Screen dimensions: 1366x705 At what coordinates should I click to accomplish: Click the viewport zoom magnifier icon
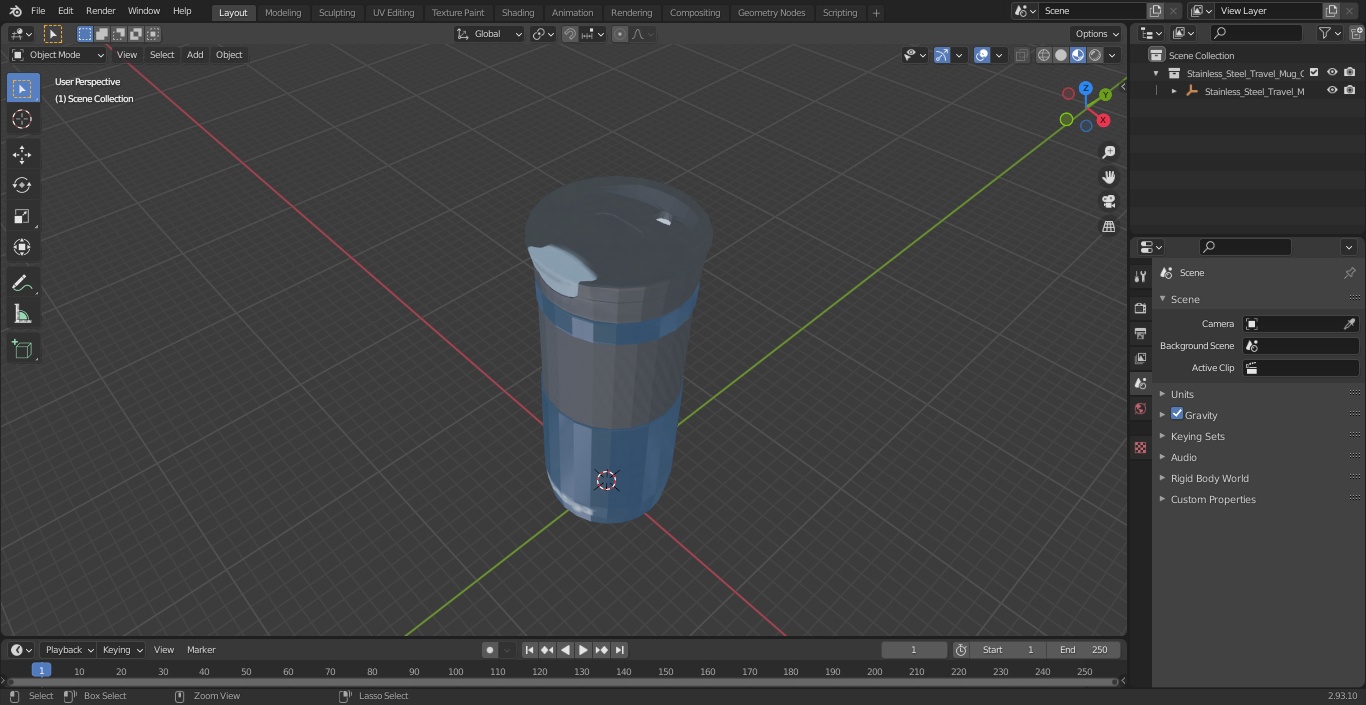coord(1108,152)
